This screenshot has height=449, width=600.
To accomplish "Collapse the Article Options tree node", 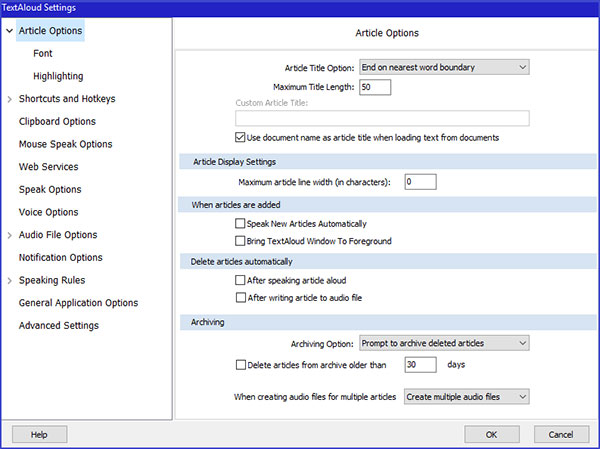I will coord(10,31).
